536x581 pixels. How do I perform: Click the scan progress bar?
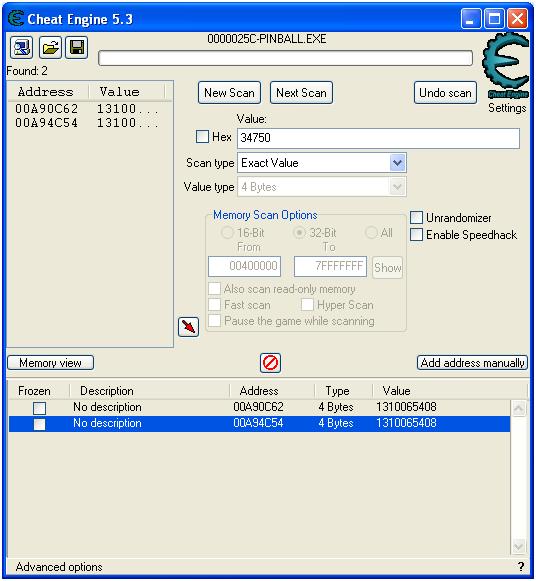click(285, 58)
